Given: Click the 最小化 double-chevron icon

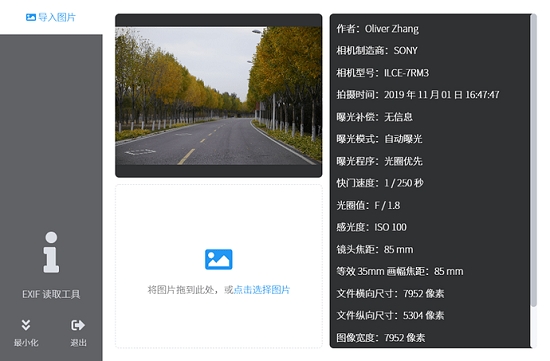Looking at the screenshot, I should 26,325.
